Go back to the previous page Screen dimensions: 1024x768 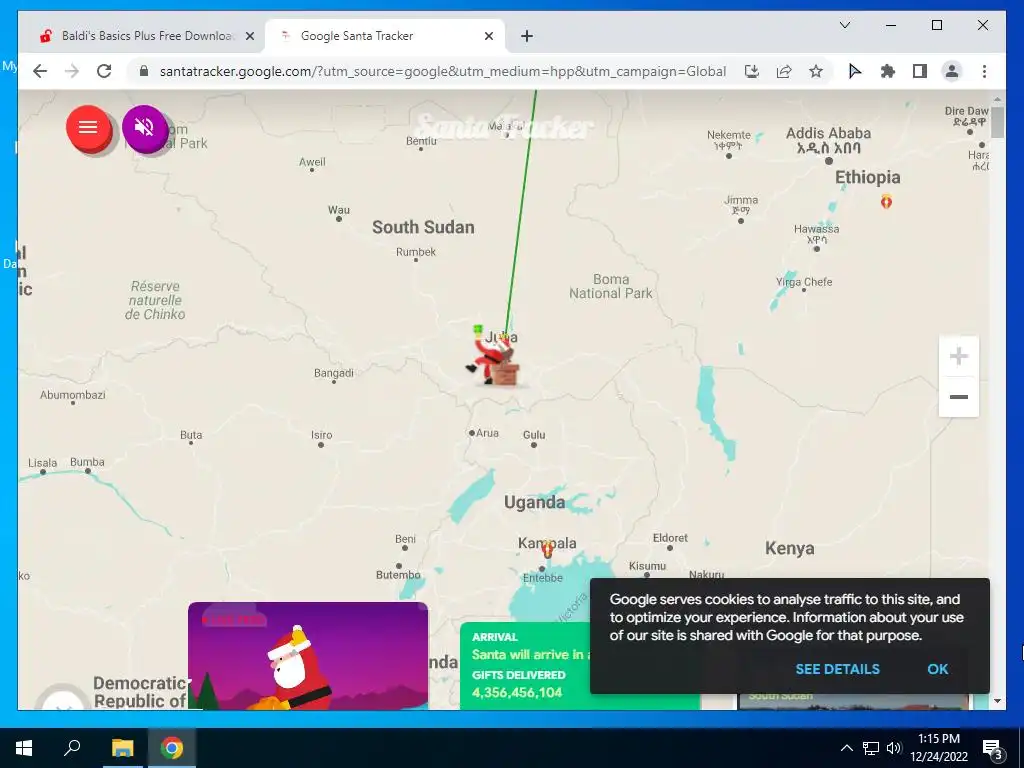coord(40,71)
